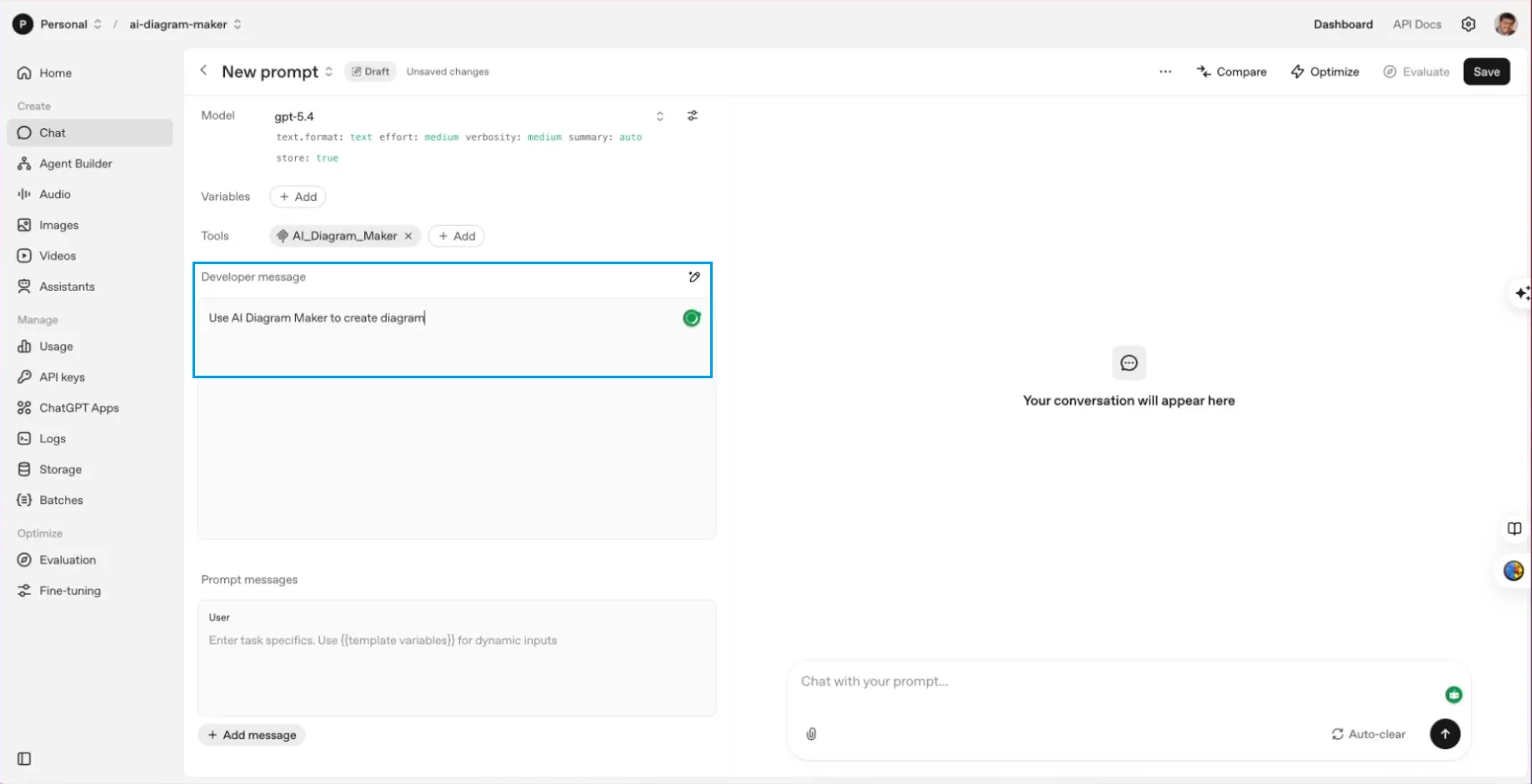Image resolution: width=1532 pixels, height=784 pixels.
Task: Open the more options ellipsis menu
Action: click(1164, 72)
